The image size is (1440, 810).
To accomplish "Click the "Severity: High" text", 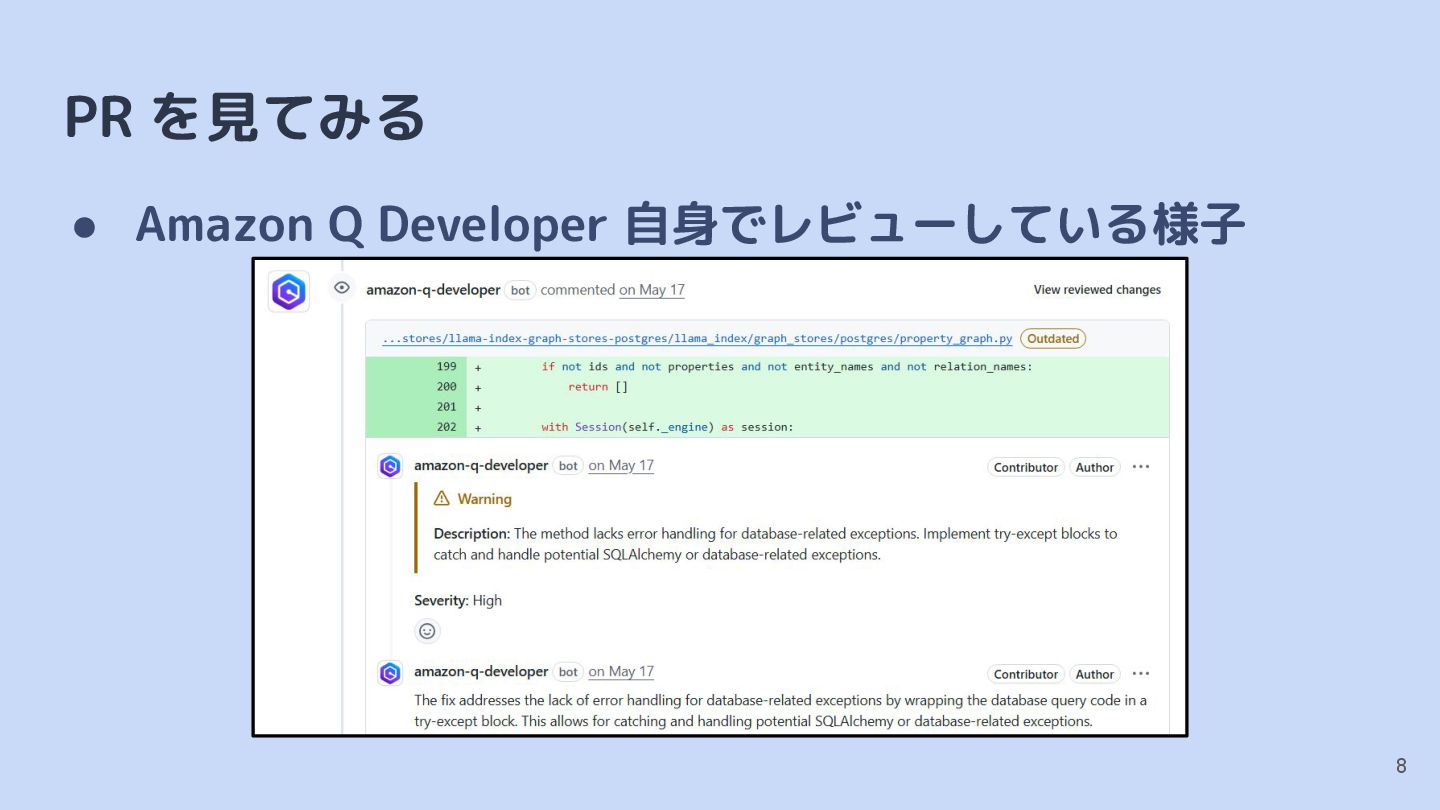I will click(458, 601).
